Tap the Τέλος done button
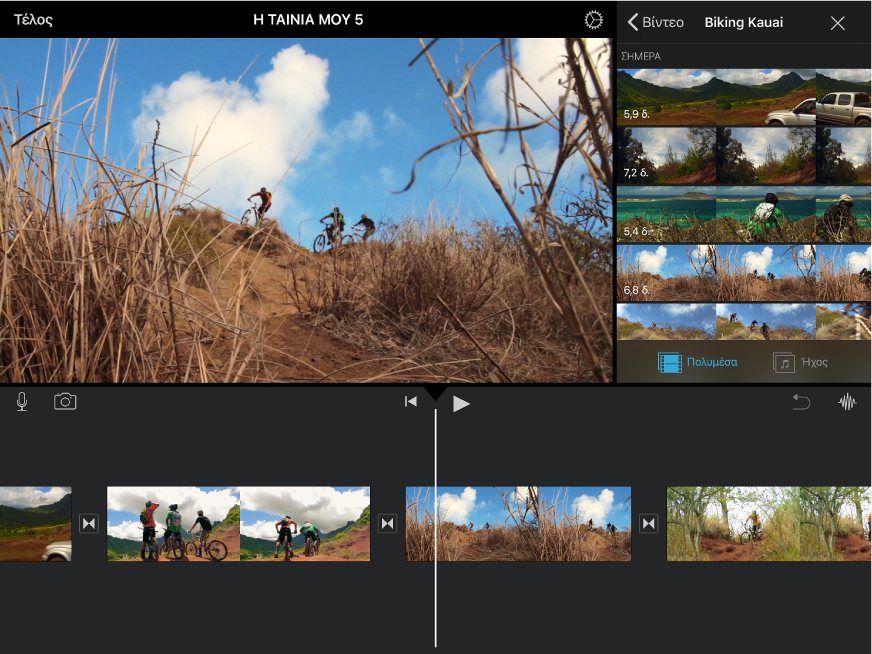The width and height of the screenshot is (872, 654). coord(33,20)
